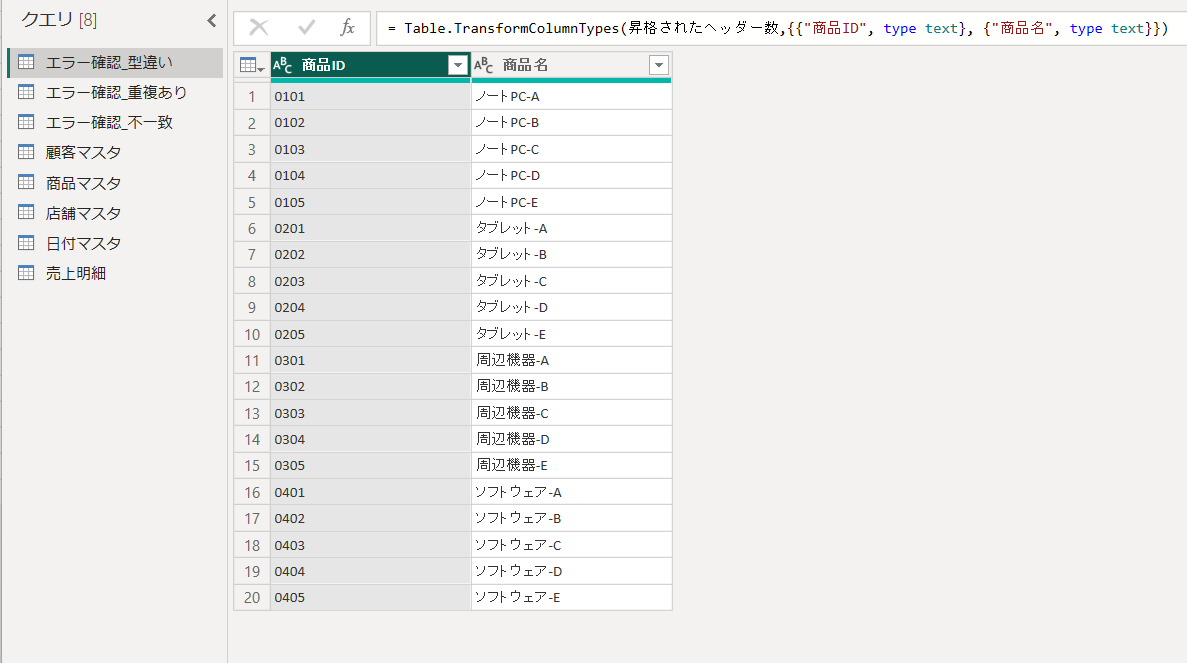
Task: Open the 店舗マスタ query
Action: pos(115,213)
